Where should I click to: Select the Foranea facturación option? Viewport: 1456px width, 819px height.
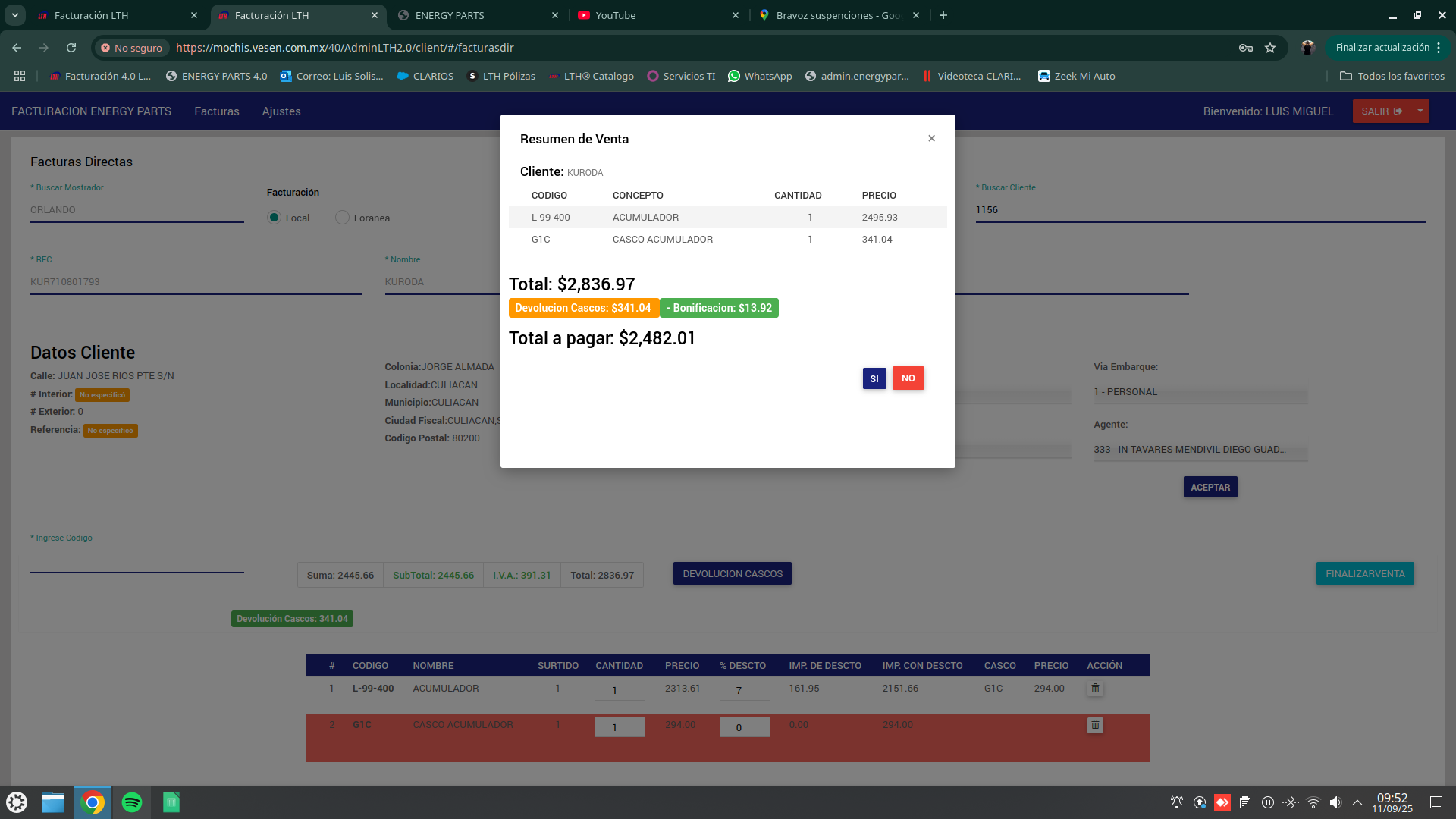(x=343, y=218)
